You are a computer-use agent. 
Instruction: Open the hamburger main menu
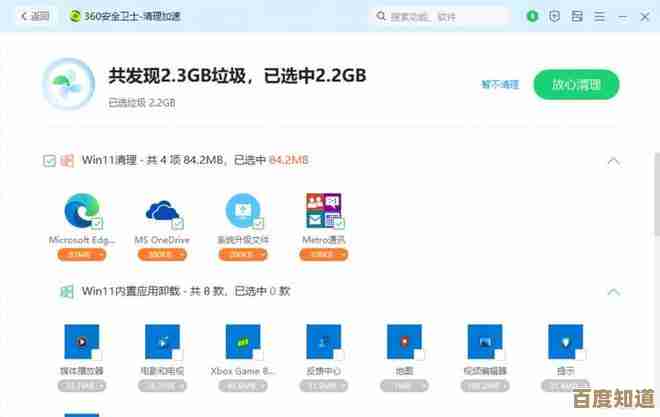point(599,16)
